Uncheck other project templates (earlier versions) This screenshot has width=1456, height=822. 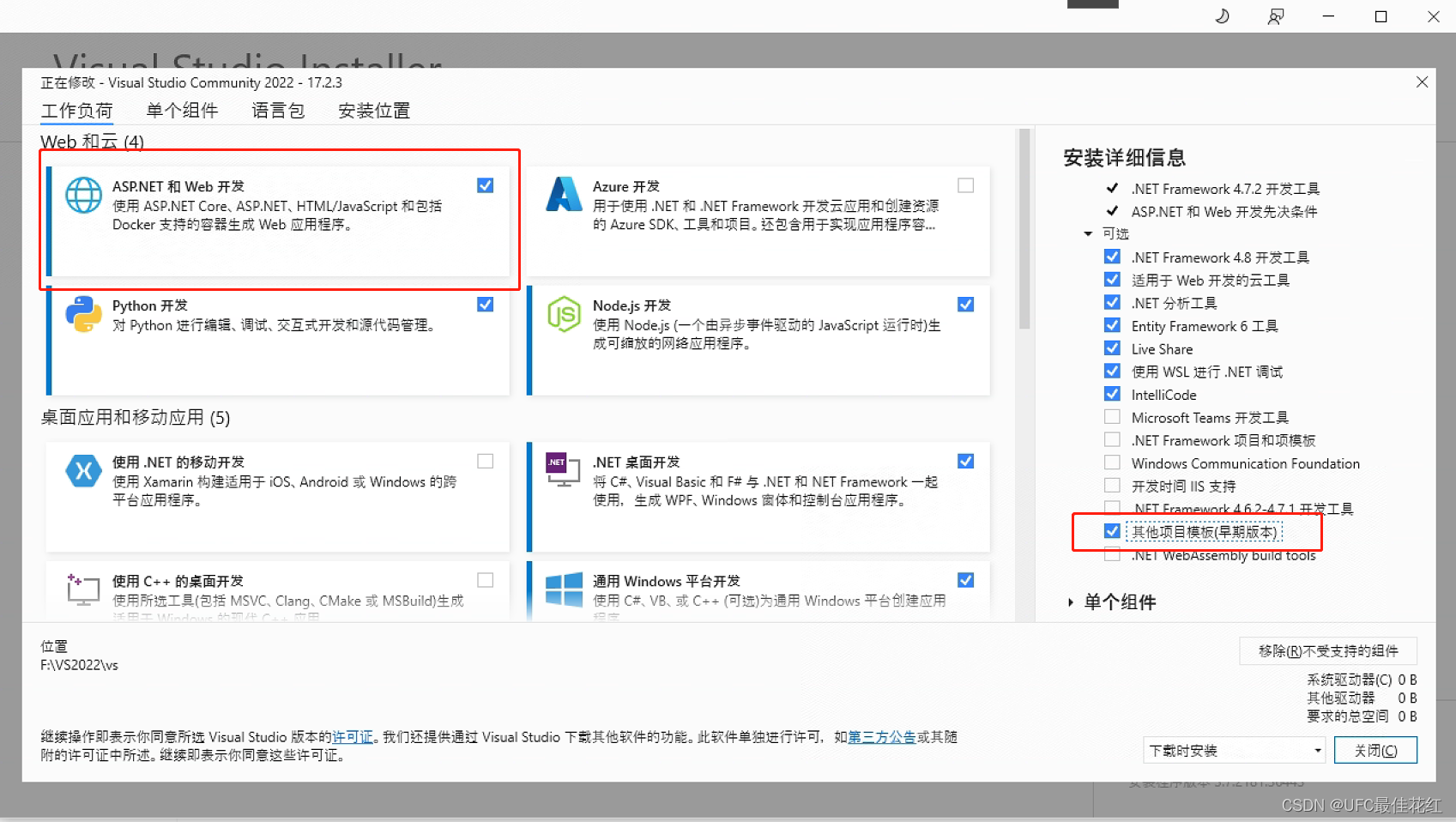(1113, 531)
